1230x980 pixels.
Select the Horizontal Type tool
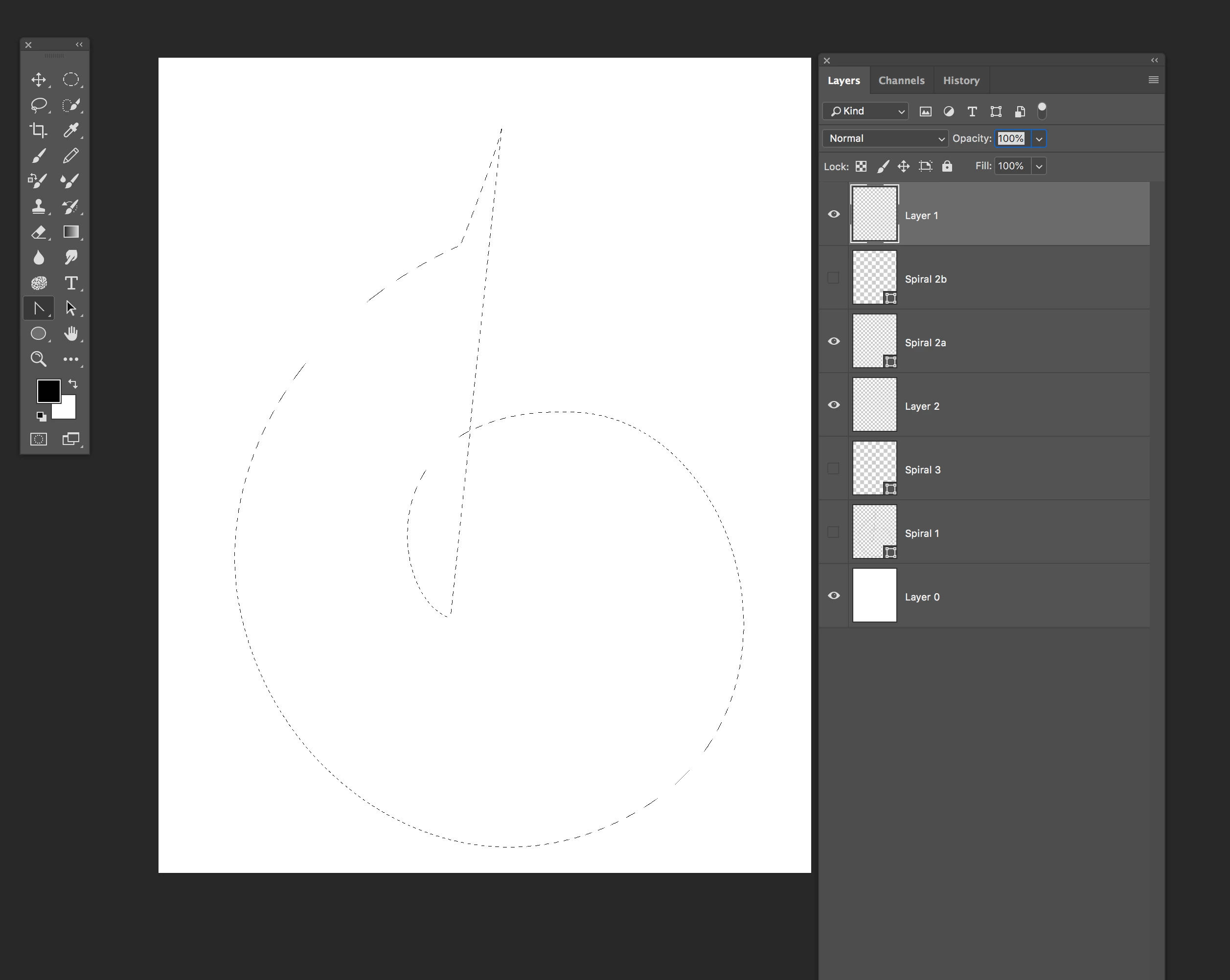(71, 283)
